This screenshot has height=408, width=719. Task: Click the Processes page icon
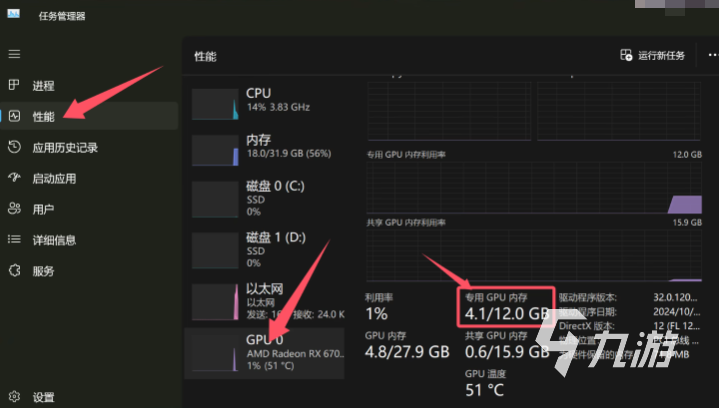pyautogui.click(x=14, y=85)
